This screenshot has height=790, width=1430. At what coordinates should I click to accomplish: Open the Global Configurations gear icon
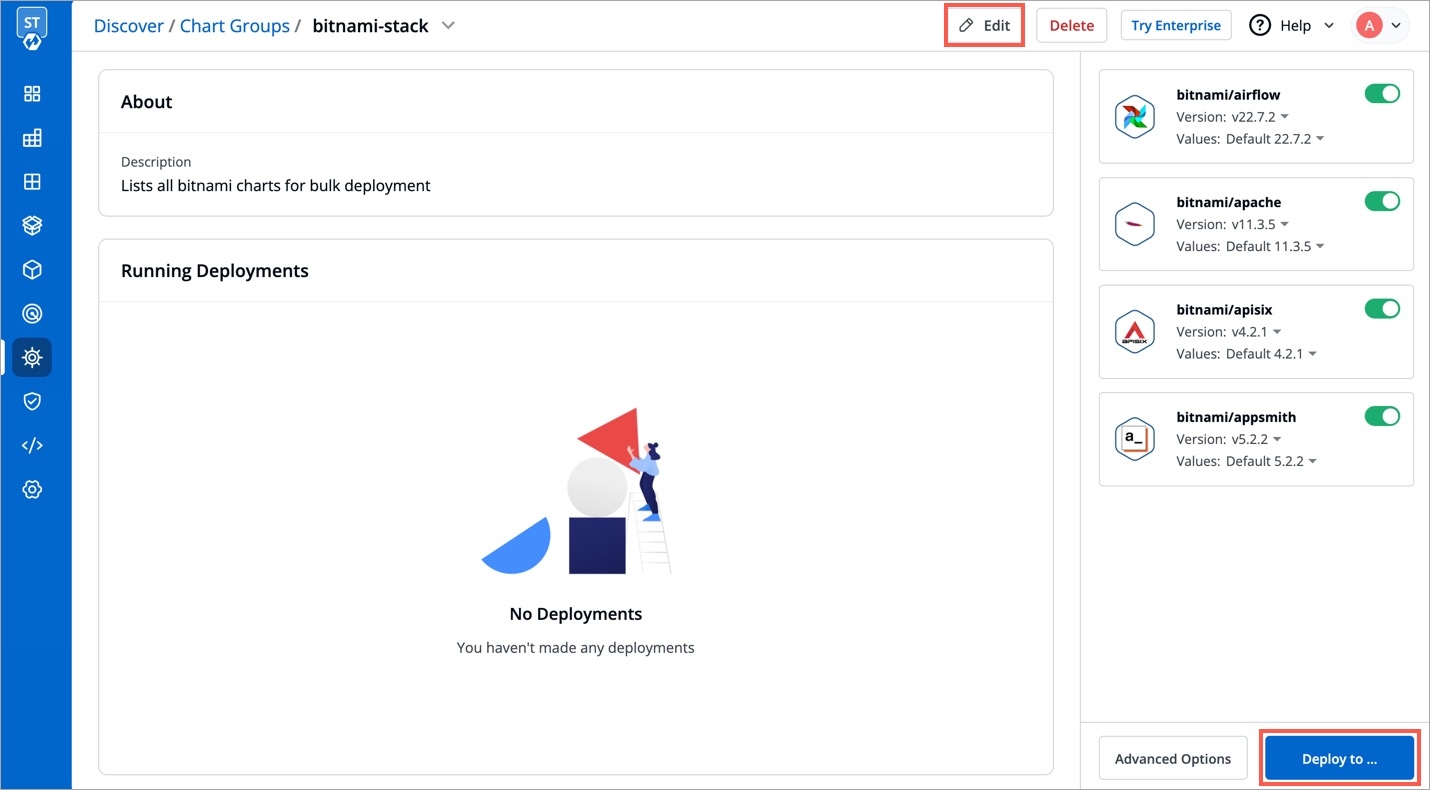pos(32,489)
